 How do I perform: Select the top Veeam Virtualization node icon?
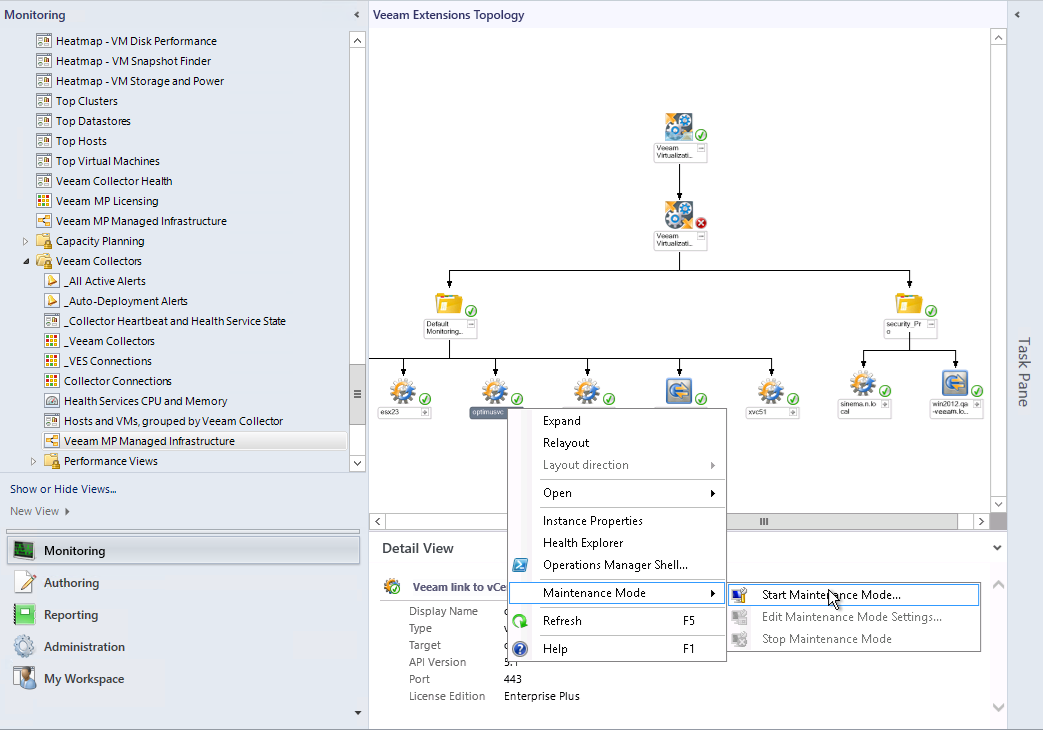(x=678, y=127)
